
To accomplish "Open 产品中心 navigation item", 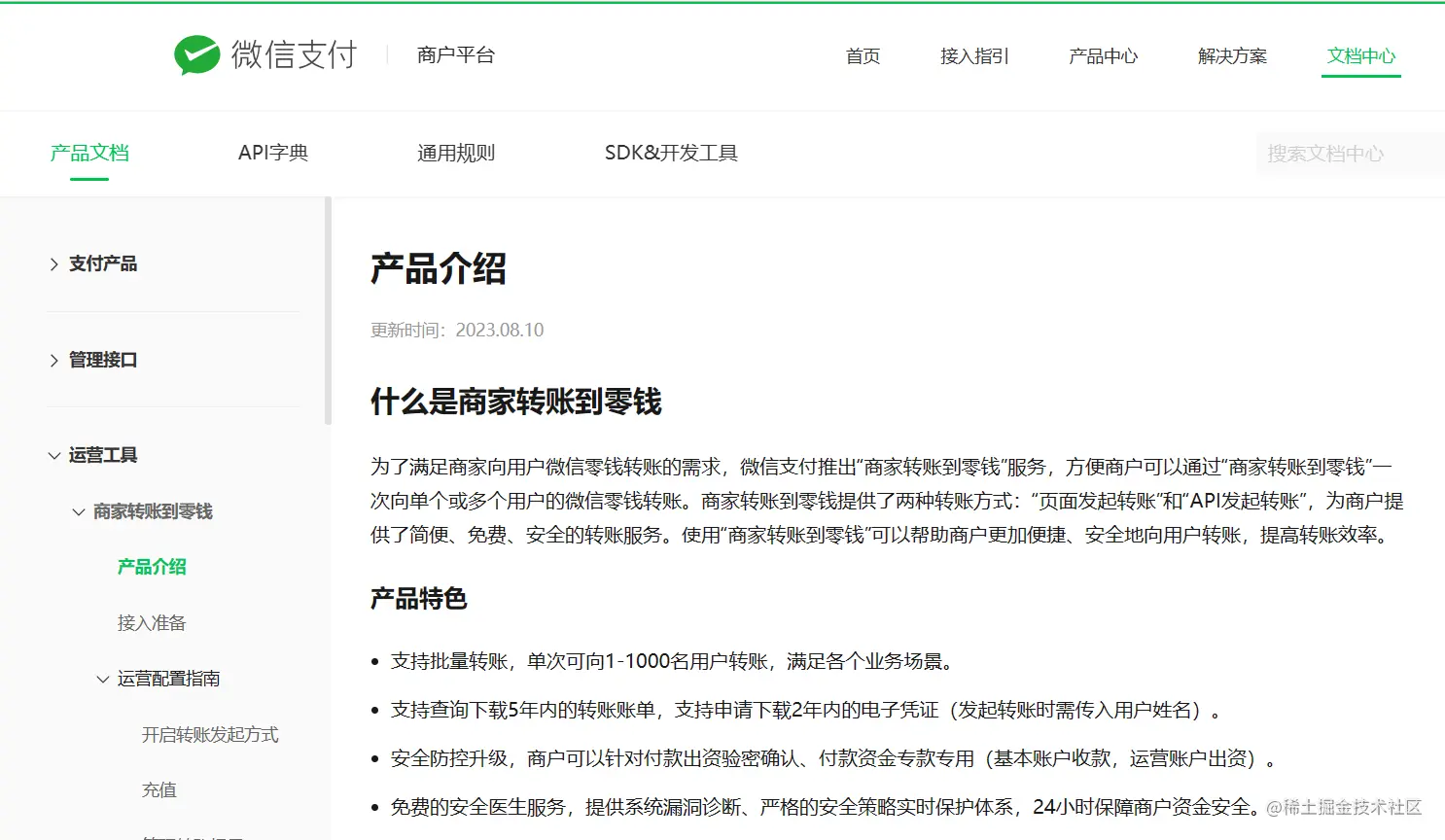I will (1103, 56).
